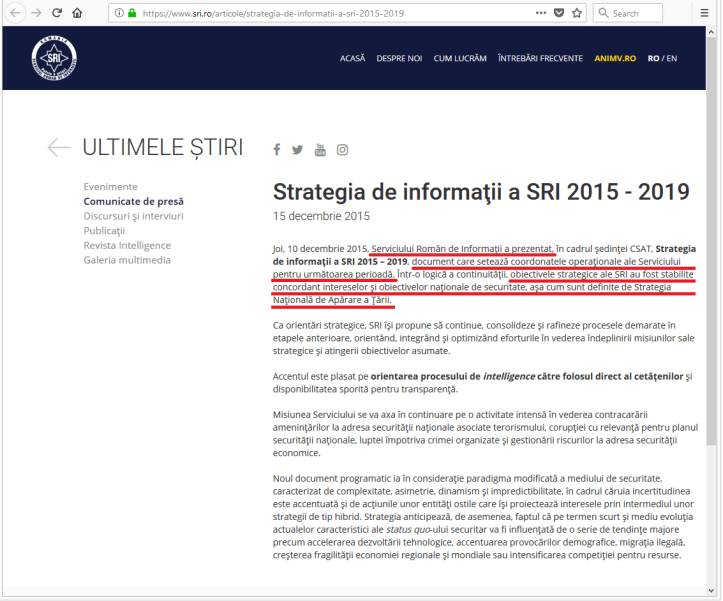This screenshot has width=723, height=601.
Task: Switch language to EN
Action: [672, 59]
